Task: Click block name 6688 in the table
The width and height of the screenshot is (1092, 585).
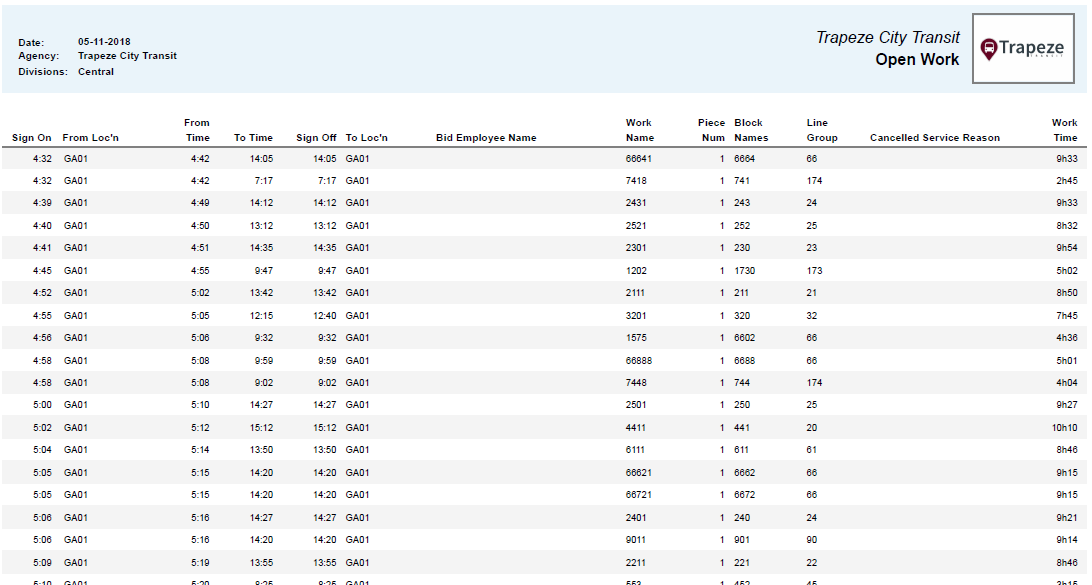Action: [744, 361]
